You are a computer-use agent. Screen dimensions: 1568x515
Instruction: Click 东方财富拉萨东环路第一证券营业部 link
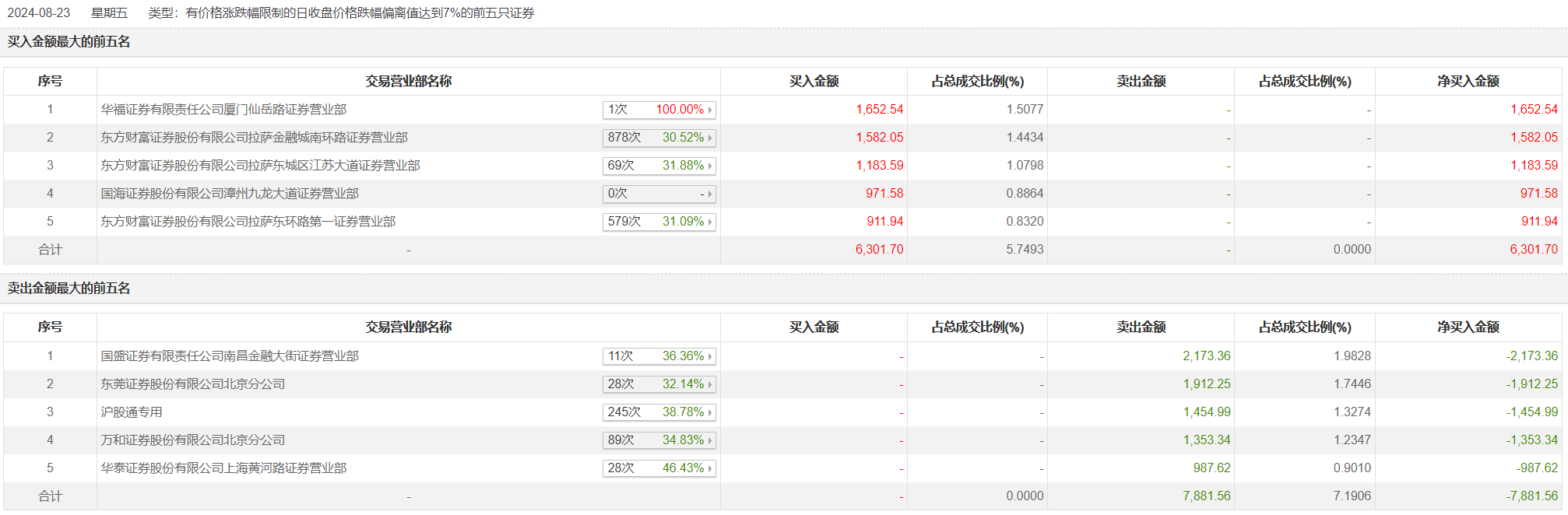[x=248, y=222]
